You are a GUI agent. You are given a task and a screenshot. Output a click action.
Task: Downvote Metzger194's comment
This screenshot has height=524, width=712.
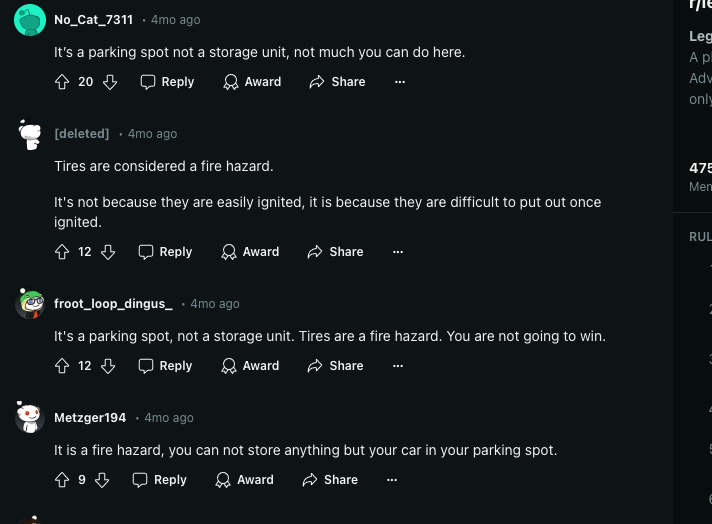[102, 480]
